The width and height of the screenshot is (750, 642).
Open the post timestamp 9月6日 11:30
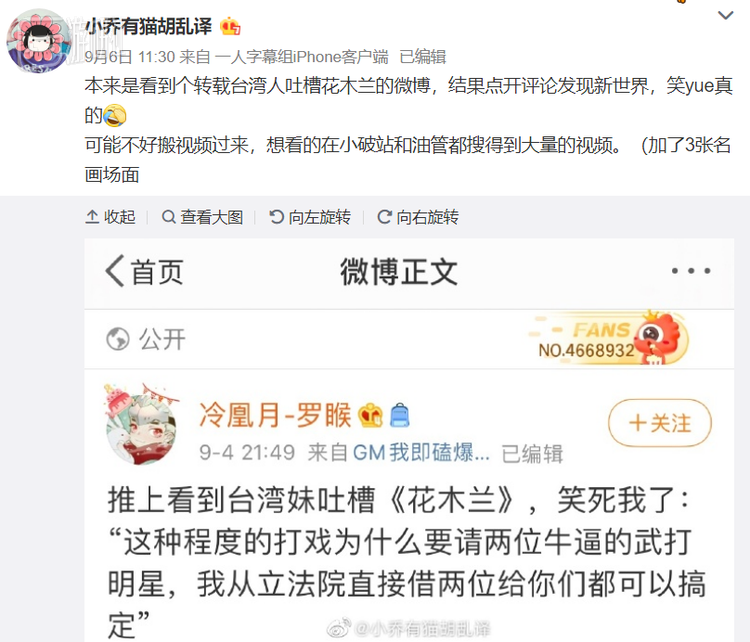(x=130, y=57)
